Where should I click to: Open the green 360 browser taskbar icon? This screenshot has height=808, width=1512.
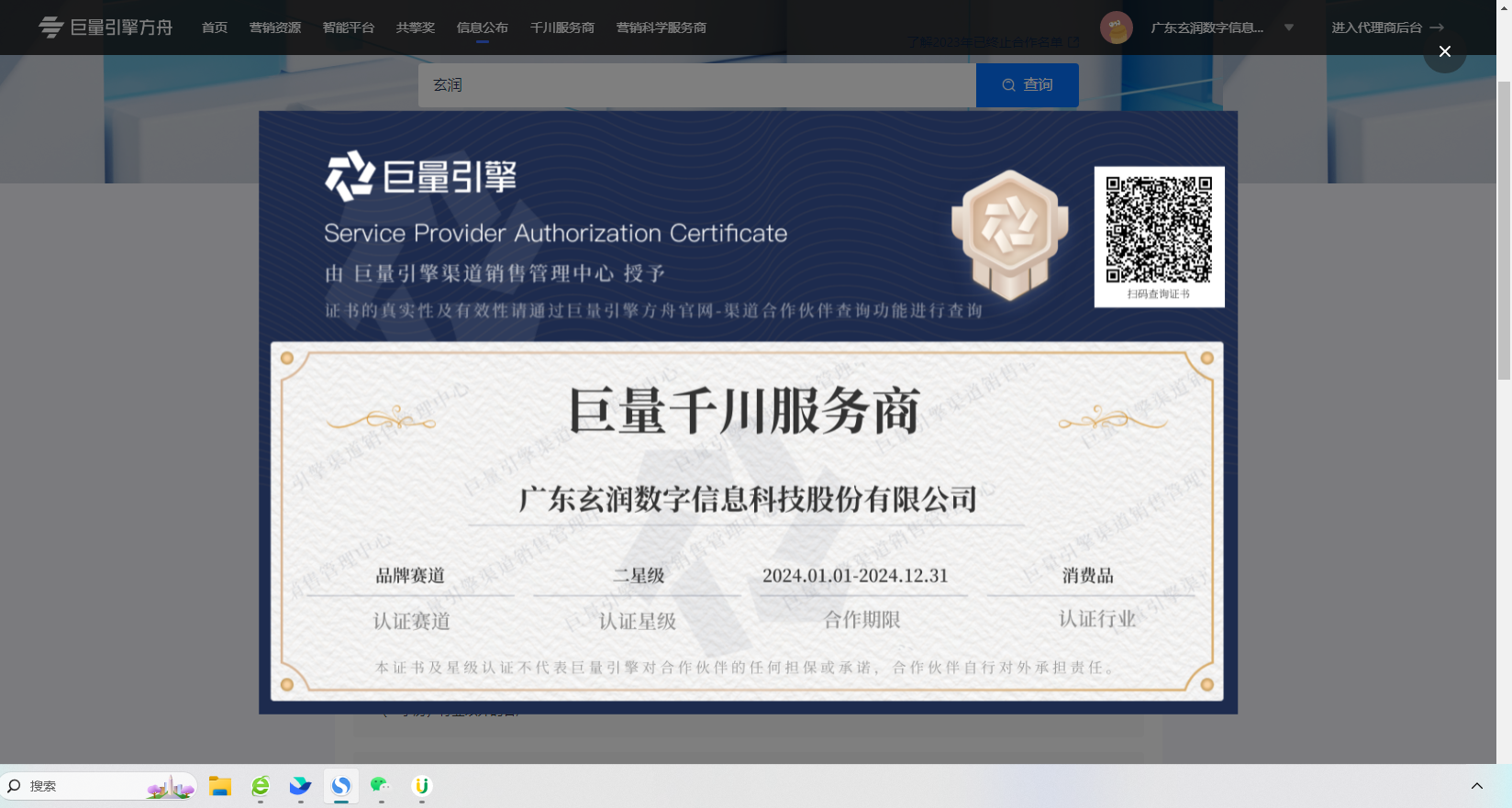pyautogui.click(x=261, y=786)
